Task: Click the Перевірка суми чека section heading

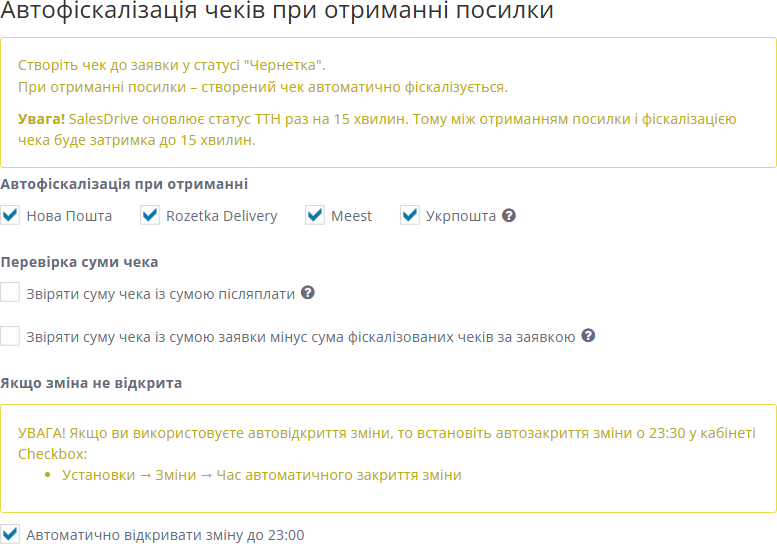Action: click(79, 262)
